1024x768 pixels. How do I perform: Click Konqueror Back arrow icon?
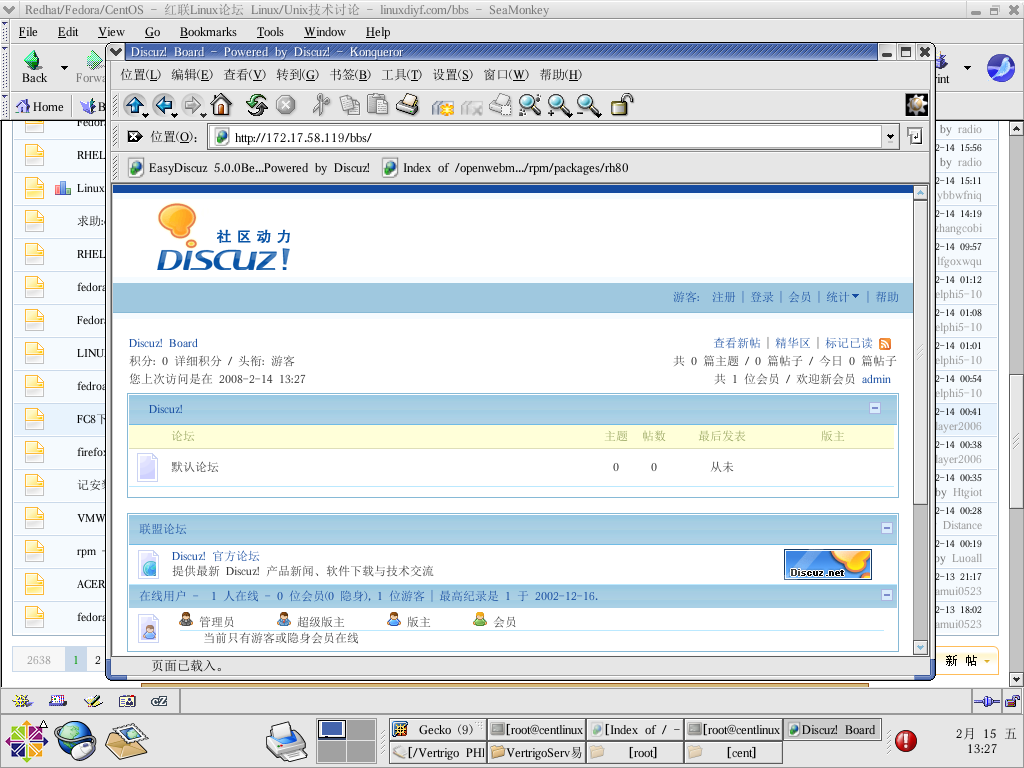(163, 104)
